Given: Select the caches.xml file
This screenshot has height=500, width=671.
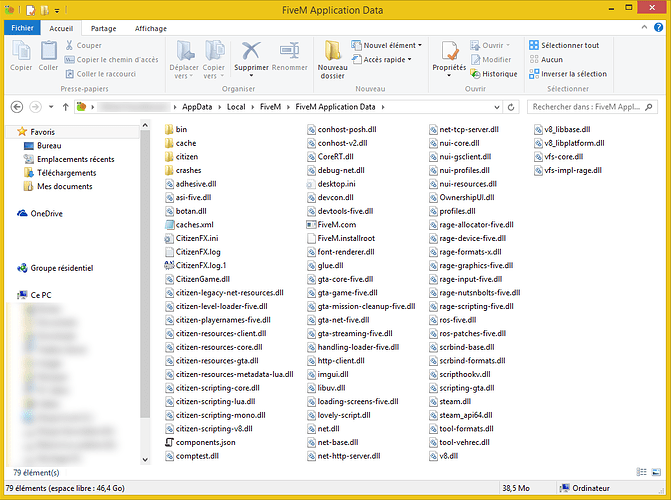Looking at the screenshot, I should pos(189,224).
